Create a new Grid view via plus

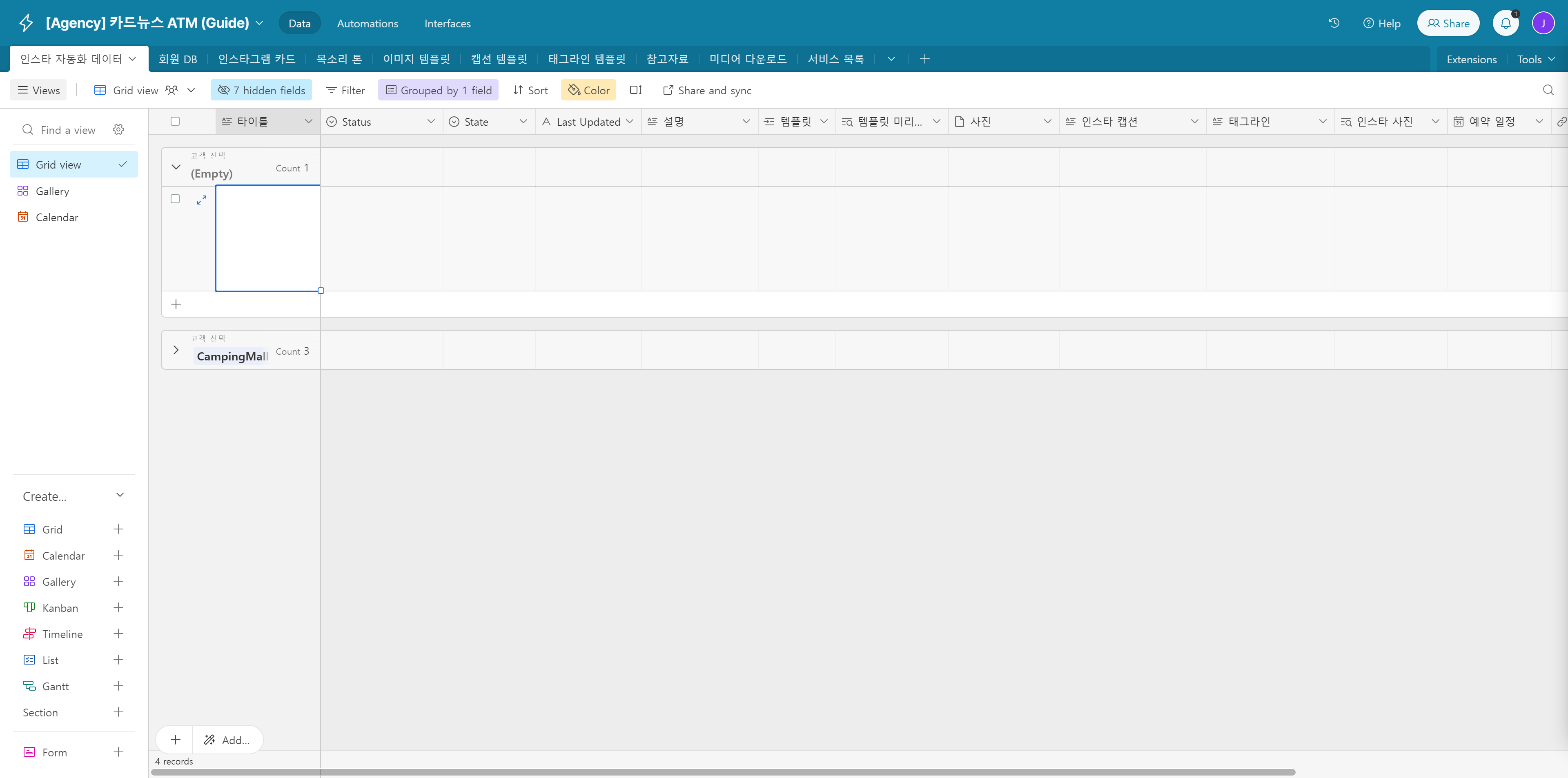[x=119, y=529]
